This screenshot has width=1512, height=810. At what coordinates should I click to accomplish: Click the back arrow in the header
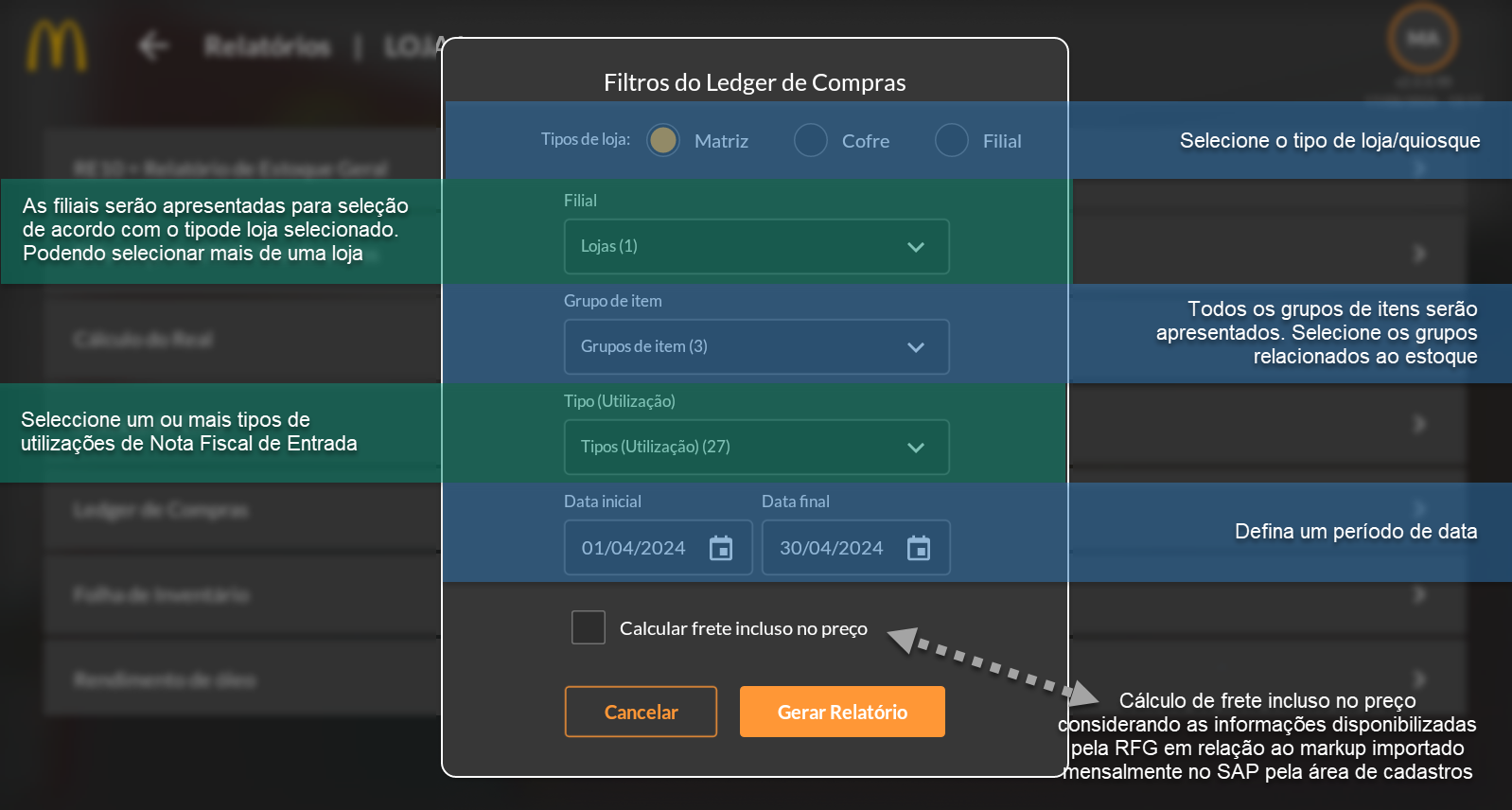point(153,45)
